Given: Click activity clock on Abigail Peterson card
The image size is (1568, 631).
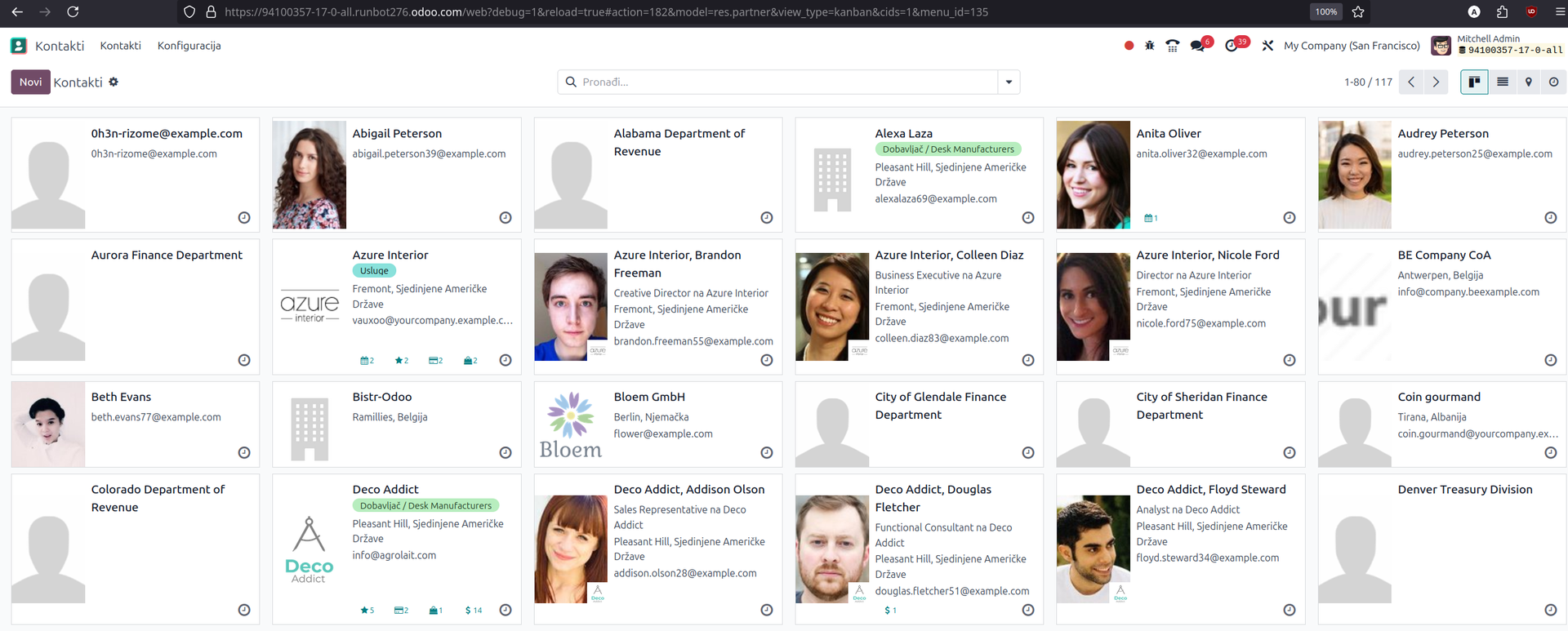Looking at the screenshot, I should pyautogui.click(x=506, y=218).
